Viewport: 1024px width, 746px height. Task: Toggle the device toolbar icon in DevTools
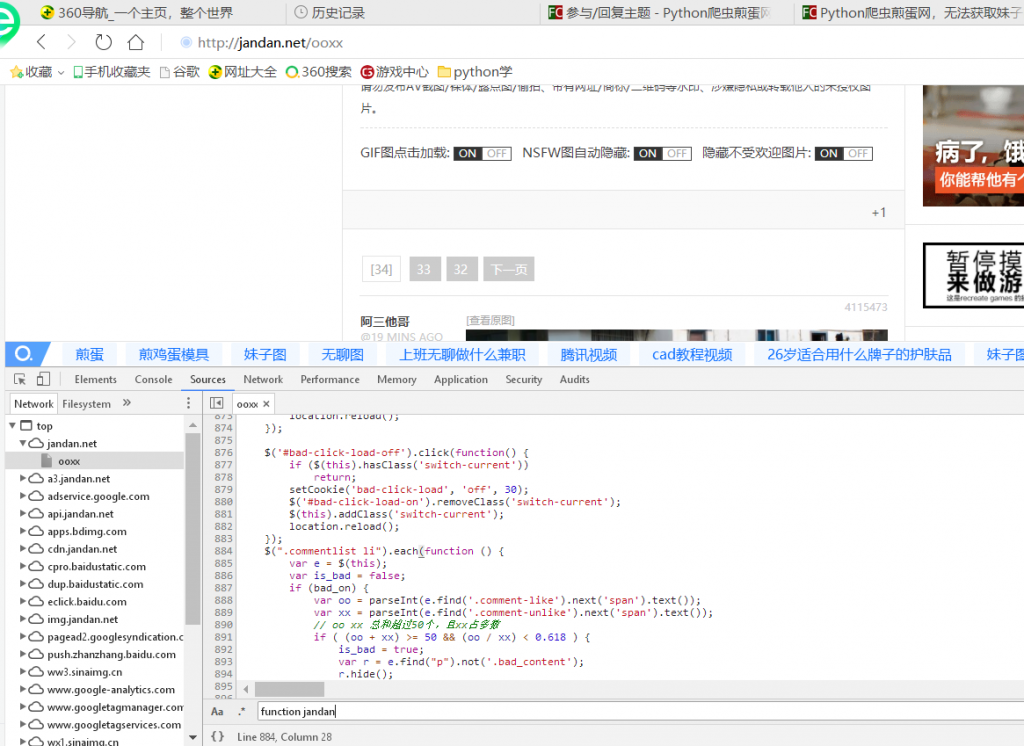pos(43,379)
